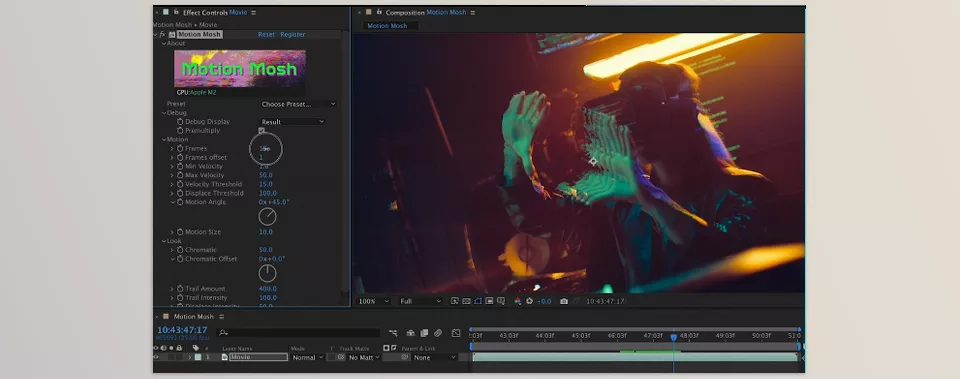960x379 pixels.
Task: Enable stopwatch for Motion Angle
Action: [x=180, y=202]
